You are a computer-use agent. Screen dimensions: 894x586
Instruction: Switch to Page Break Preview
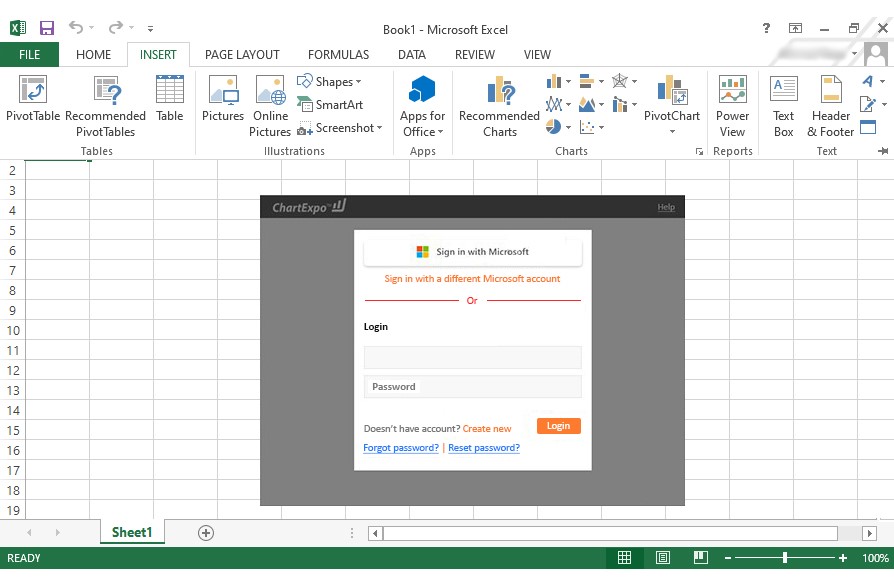701,558
